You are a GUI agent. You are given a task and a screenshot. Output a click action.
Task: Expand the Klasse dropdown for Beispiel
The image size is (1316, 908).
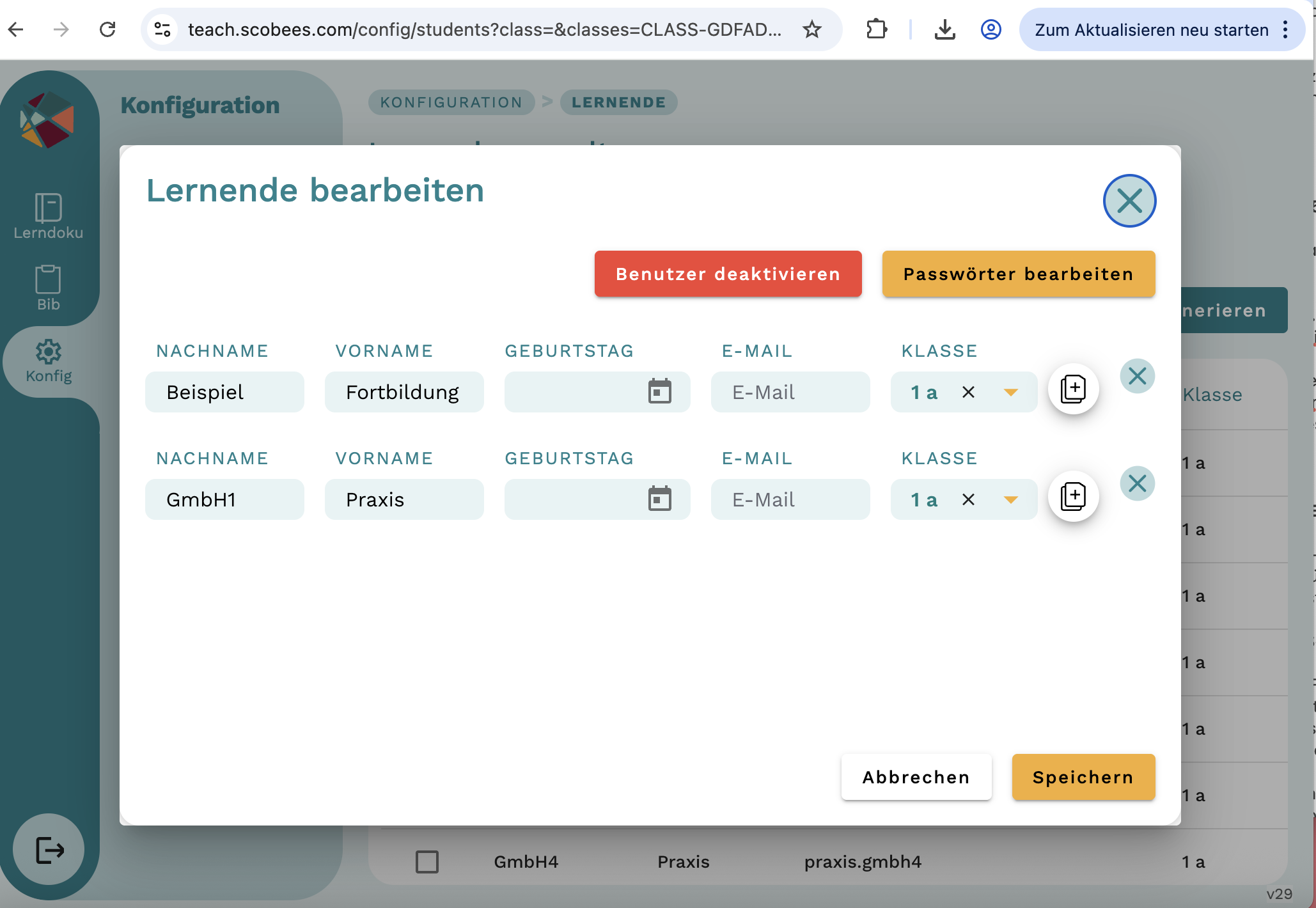pos(1010,392)
